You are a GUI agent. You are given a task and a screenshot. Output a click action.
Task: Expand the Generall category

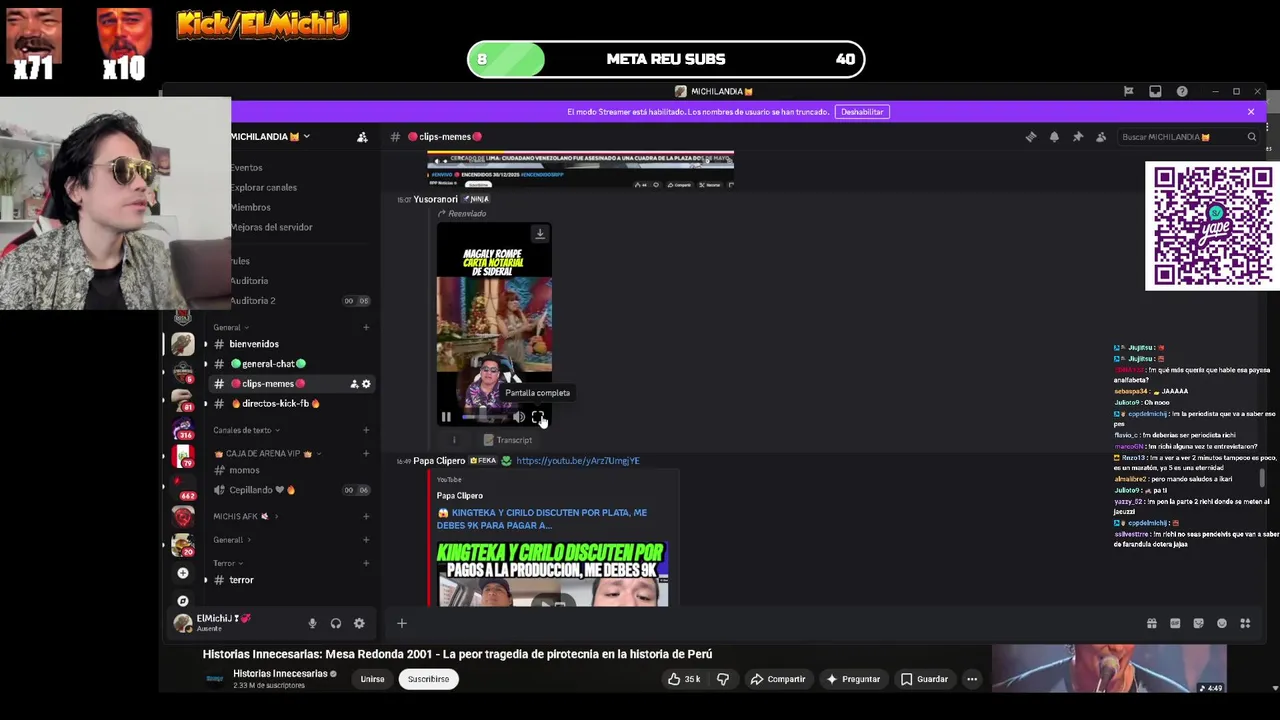232,540
